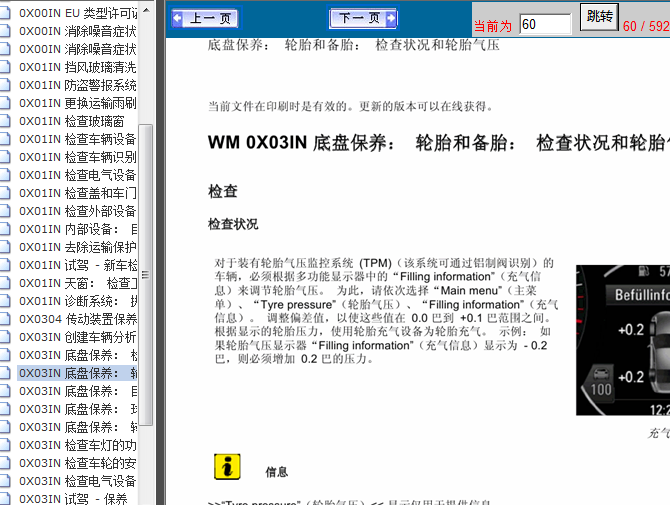Image resolution: width=670 pixels, height=505 pixels.
Task: Click the yellow information icon
Action: (227, 467)
